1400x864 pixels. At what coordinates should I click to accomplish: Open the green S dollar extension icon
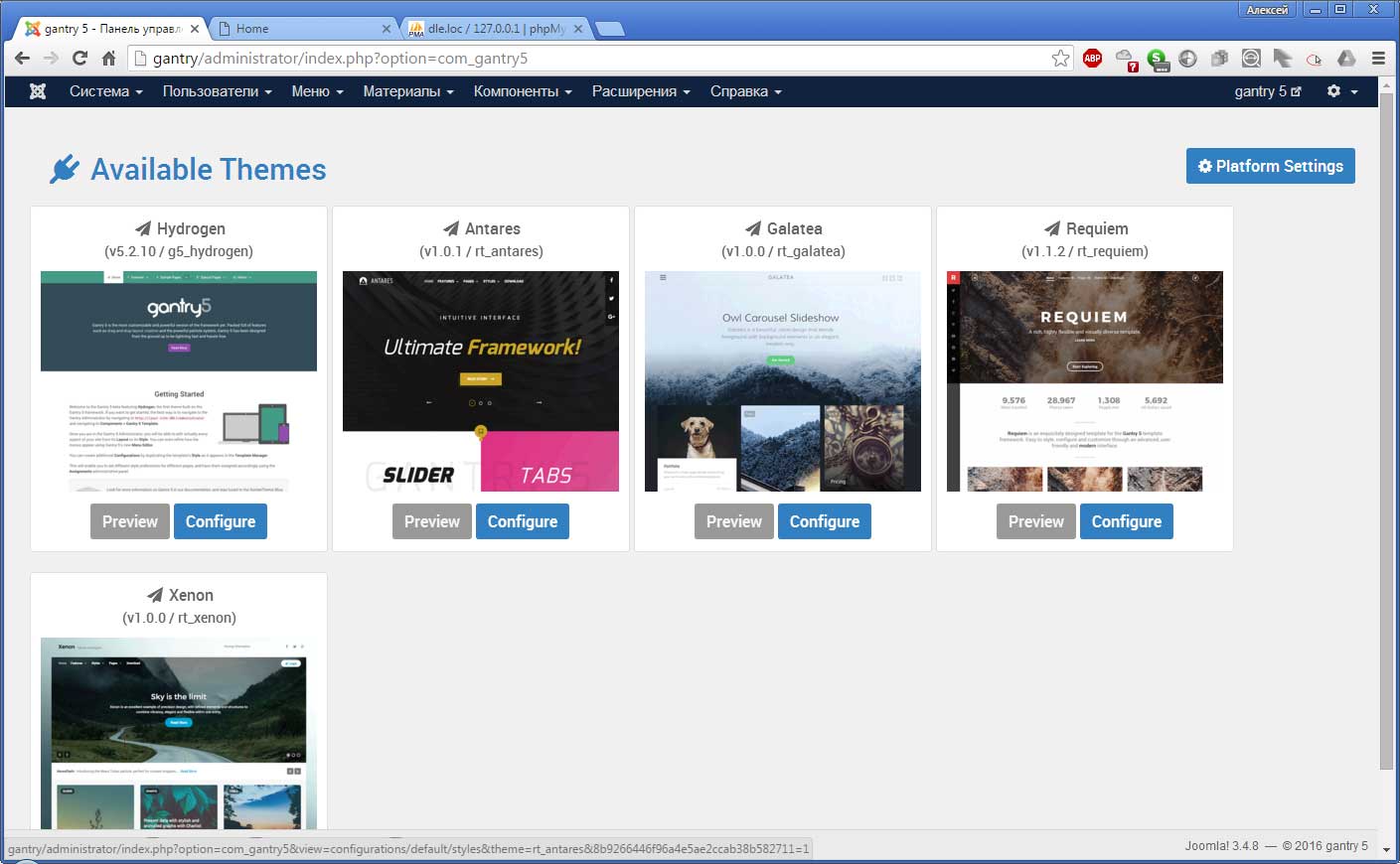pos(1158,60)
